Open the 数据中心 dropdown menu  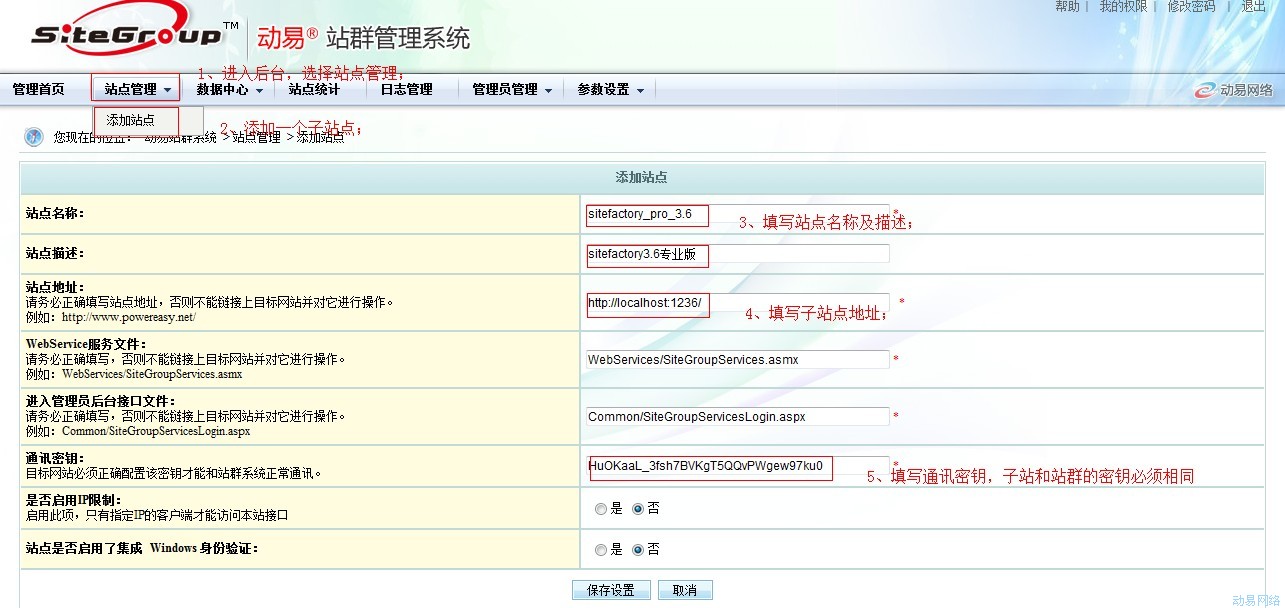[x=229, y=90]
